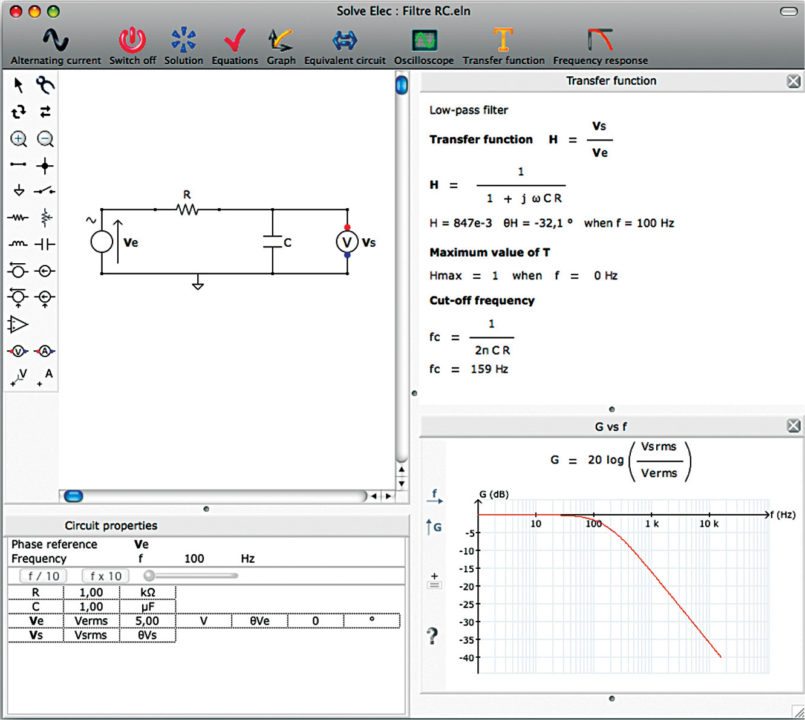Select the inductor coil tool
The width and height of the screenshot is (805, 720).
[19, 243]
